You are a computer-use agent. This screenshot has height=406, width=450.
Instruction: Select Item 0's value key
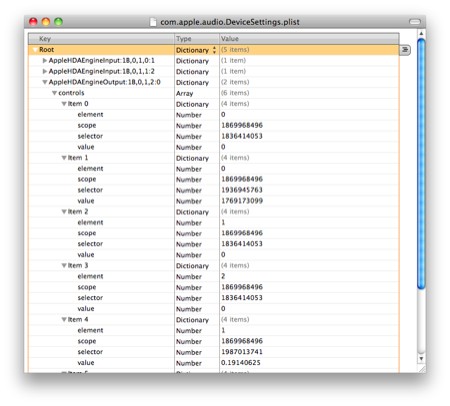point(86,147)
